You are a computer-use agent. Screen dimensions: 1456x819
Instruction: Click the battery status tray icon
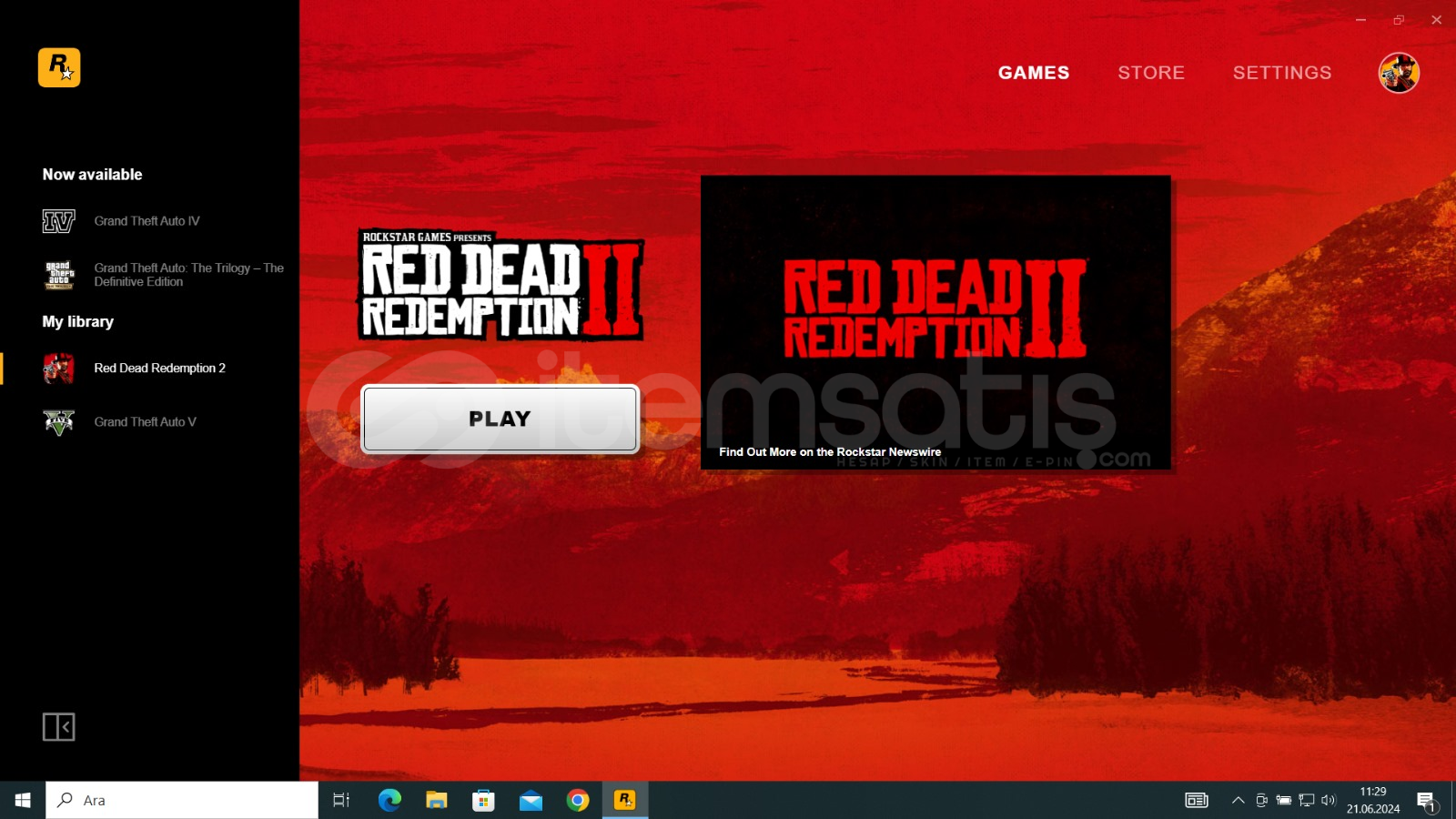pyautogui.click(x=1284, y=800)
